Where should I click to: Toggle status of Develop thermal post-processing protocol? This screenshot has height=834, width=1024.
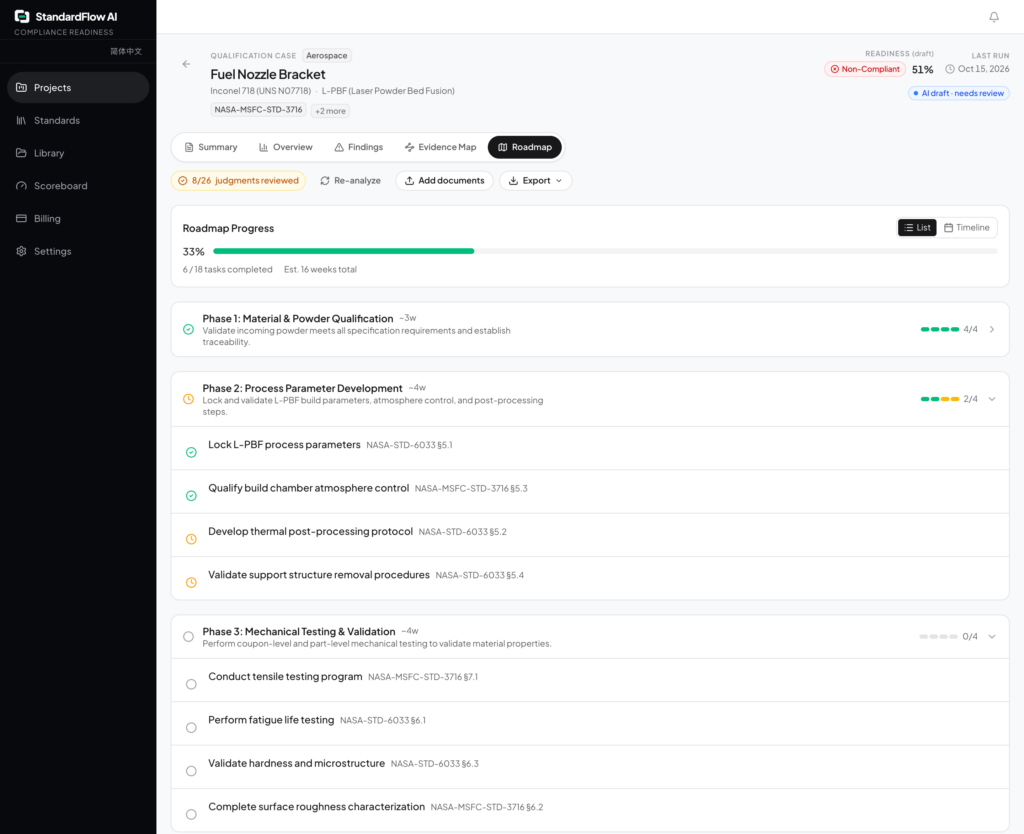click(x=191, y=539)
